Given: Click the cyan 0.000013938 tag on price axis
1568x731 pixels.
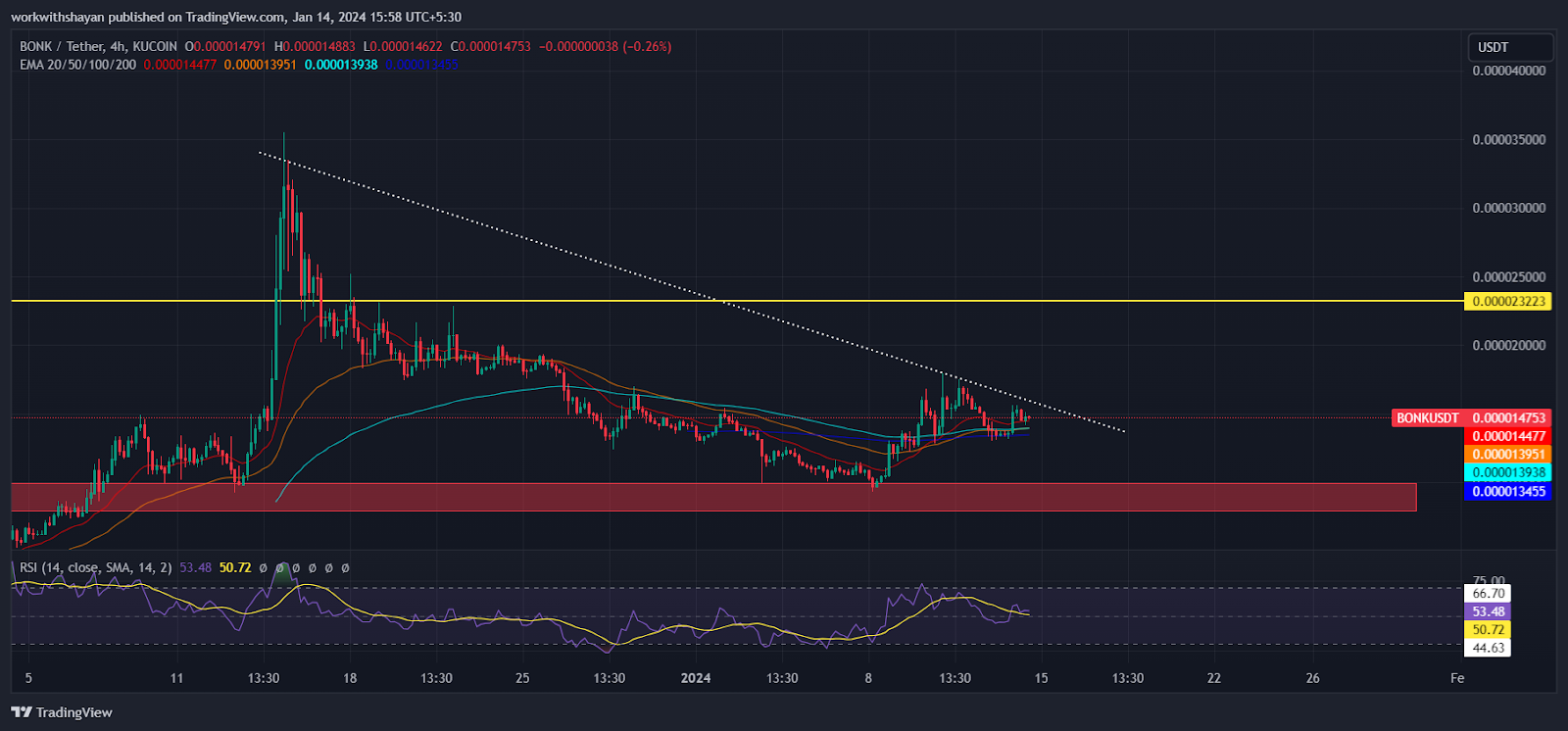Looking at the screenshot, I should (x=1508, y=472).
